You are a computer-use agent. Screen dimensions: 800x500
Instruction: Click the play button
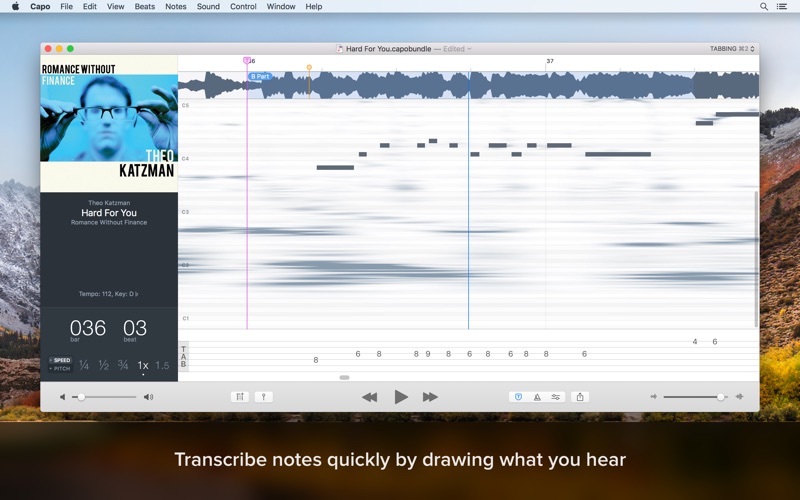pos(401,397)
